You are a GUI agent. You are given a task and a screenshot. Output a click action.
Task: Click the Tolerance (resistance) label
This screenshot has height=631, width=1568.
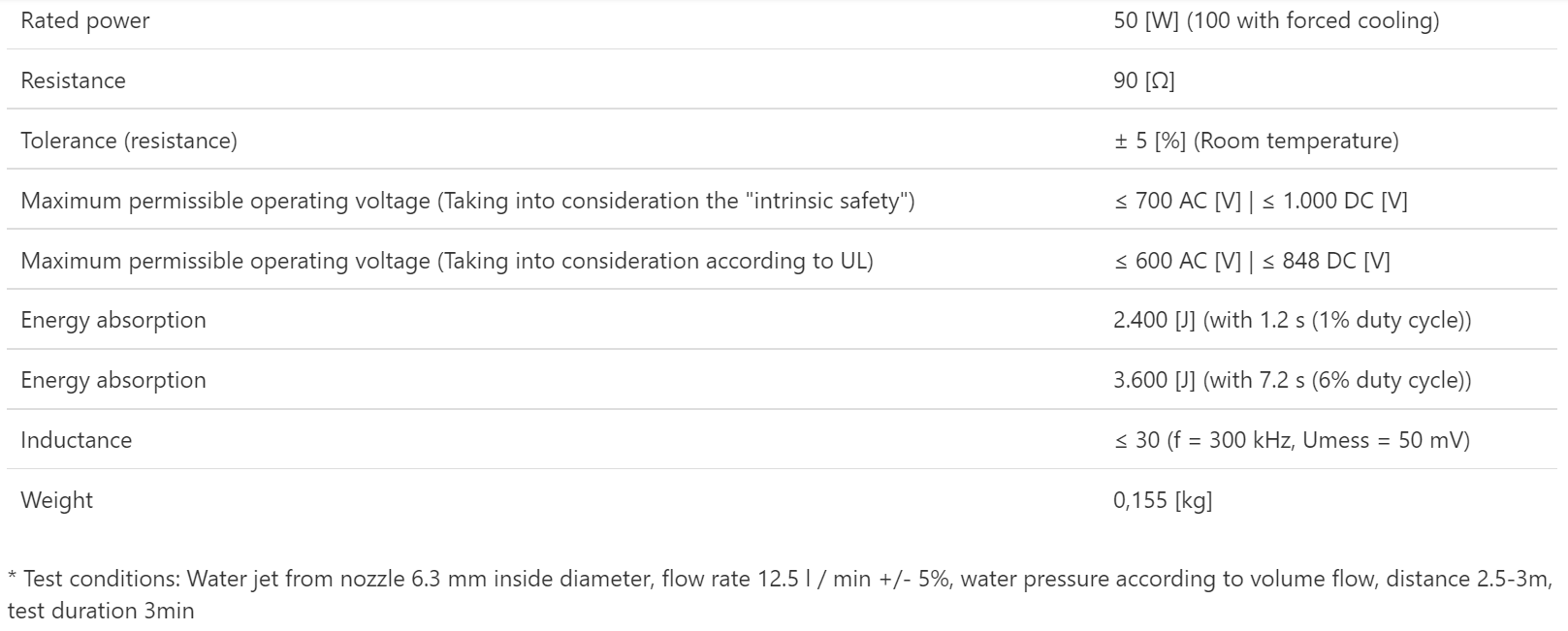[129, 141]
